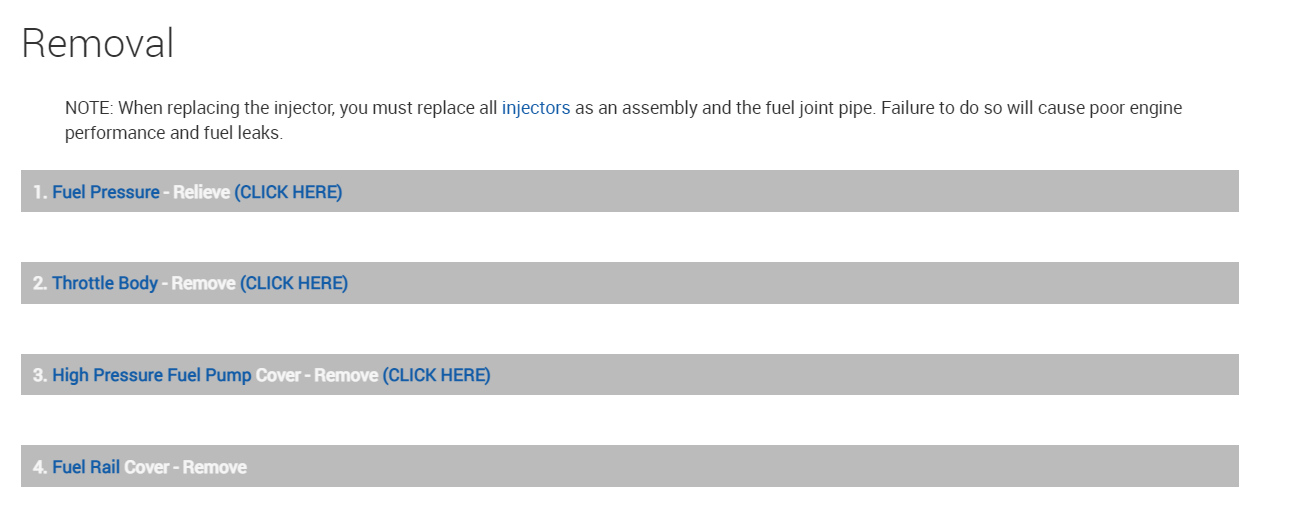Follow the Throttle Body link in step 2
The image size is (1295, 524).
[104, 283]
